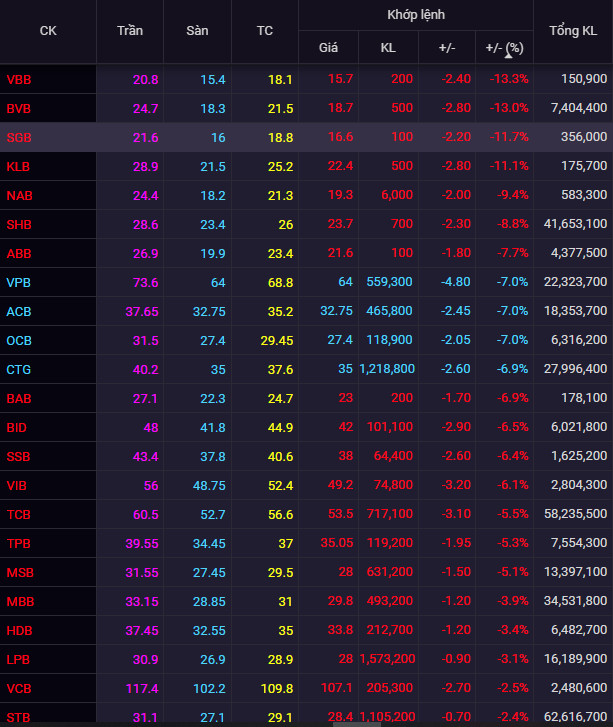Click the Khớp lệnh group header
The width and height of the screenshot is (613, 727).
[416, 15]
